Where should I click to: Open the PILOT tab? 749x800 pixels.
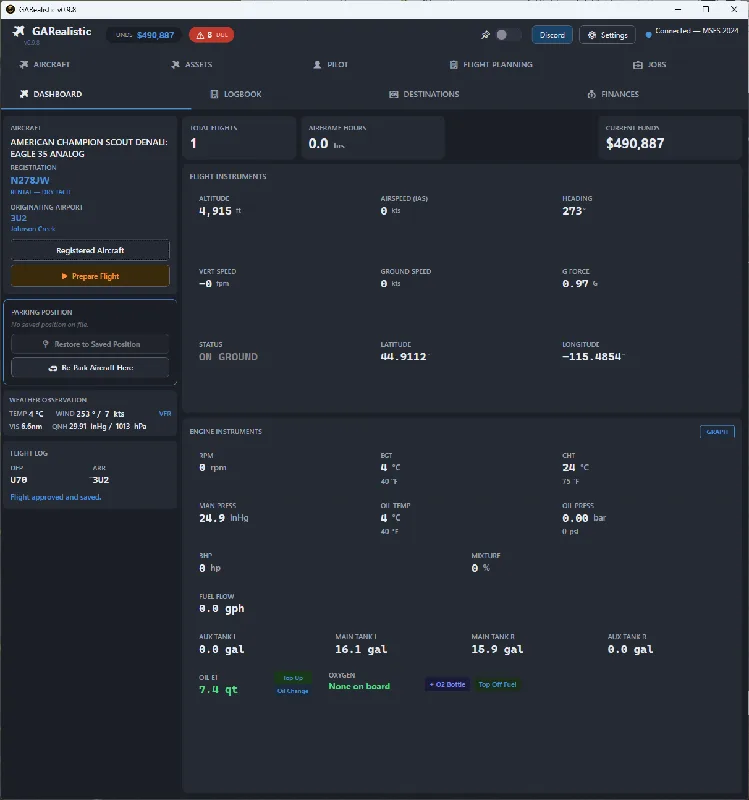[331, 65]
